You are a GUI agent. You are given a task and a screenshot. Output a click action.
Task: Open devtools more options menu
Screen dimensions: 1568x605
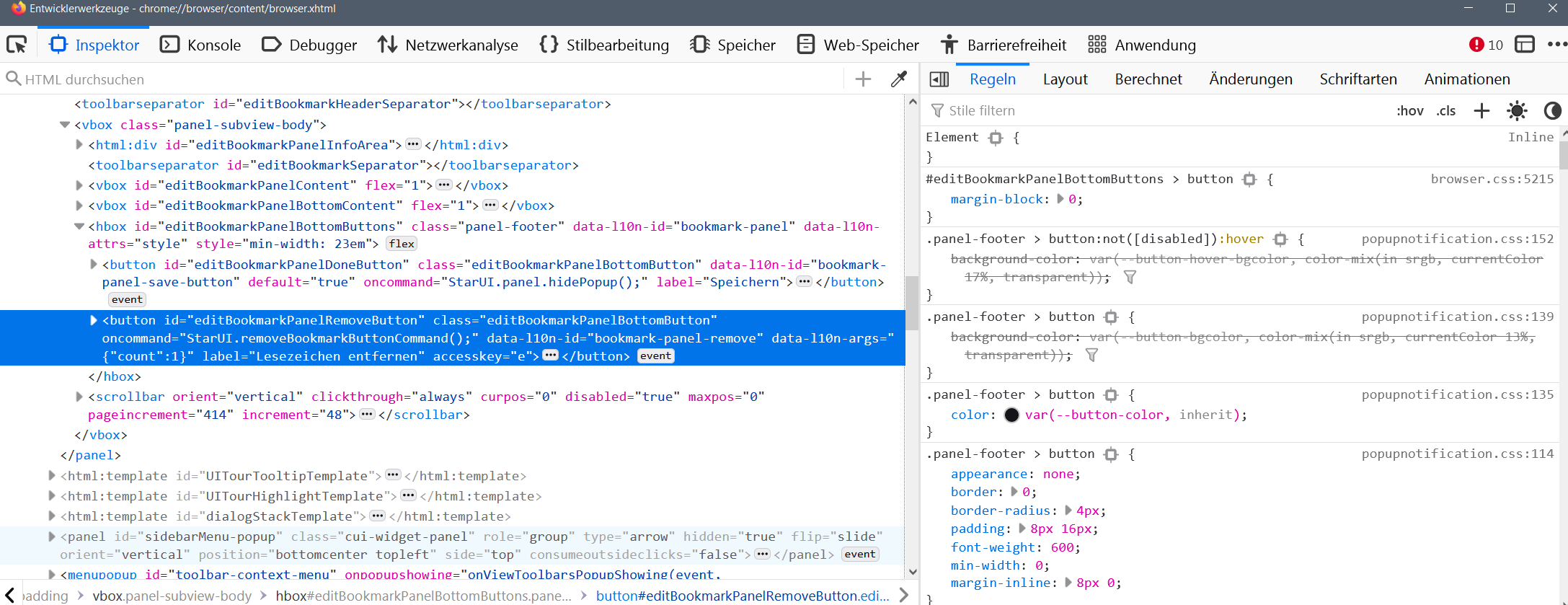[1556, 45]
